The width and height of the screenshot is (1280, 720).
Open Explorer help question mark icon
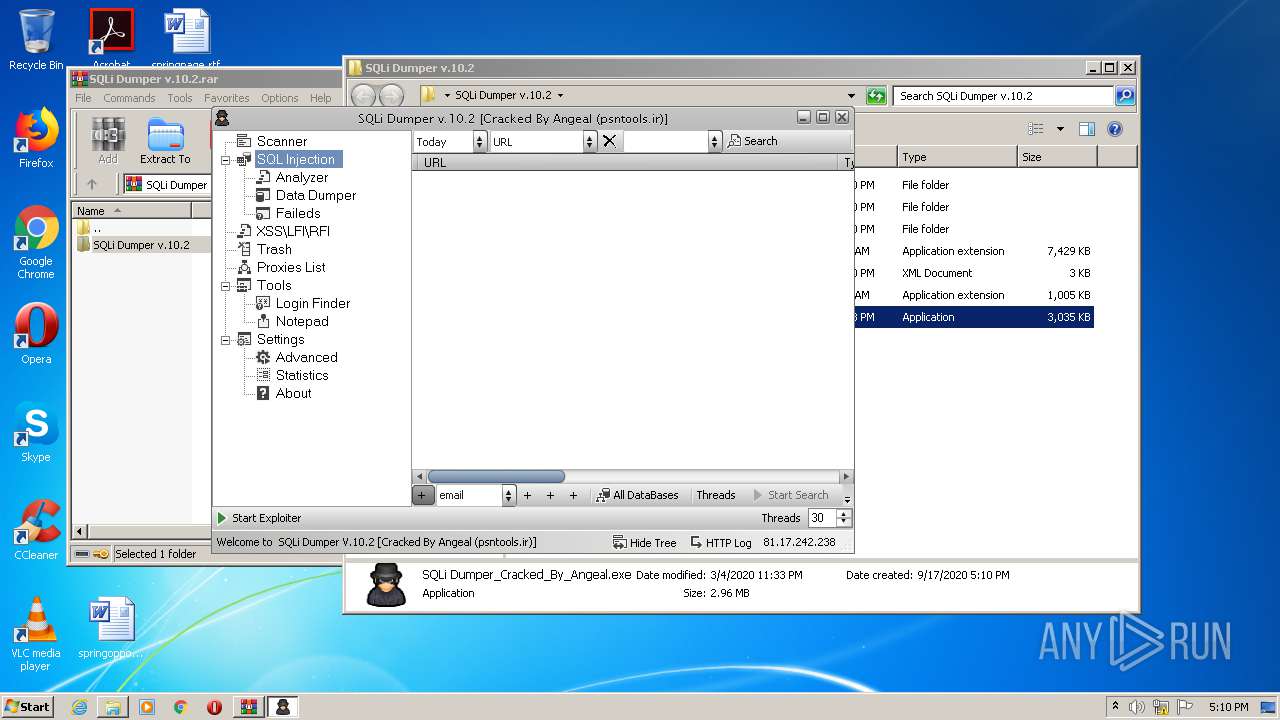[1115, 129]
